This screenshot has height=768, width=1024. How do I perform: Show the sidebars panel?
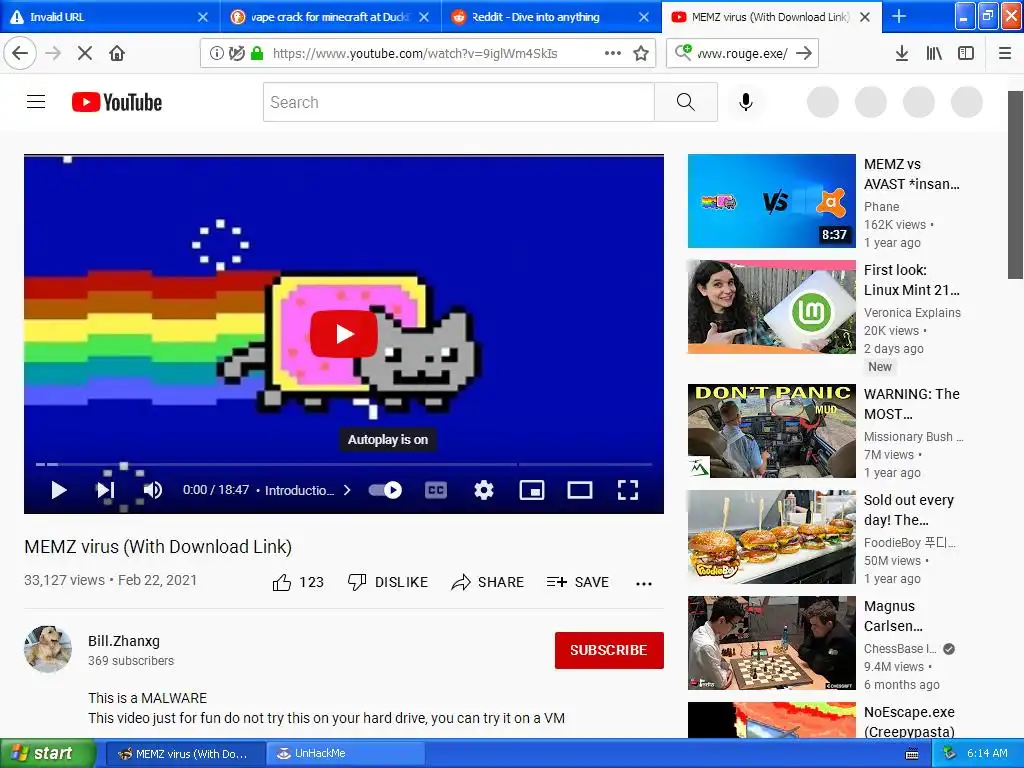[x=966, y=54]
